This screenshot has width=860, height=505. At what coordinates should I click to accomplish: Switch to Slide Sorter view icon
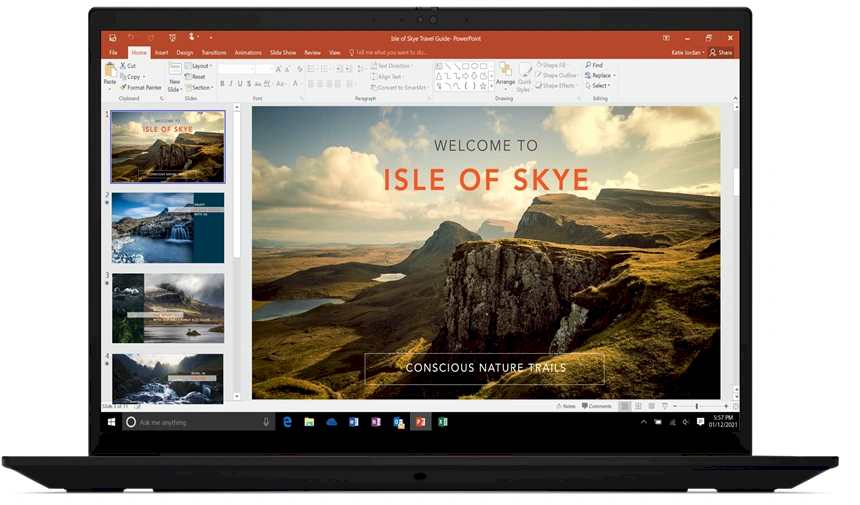click(638, 406)
